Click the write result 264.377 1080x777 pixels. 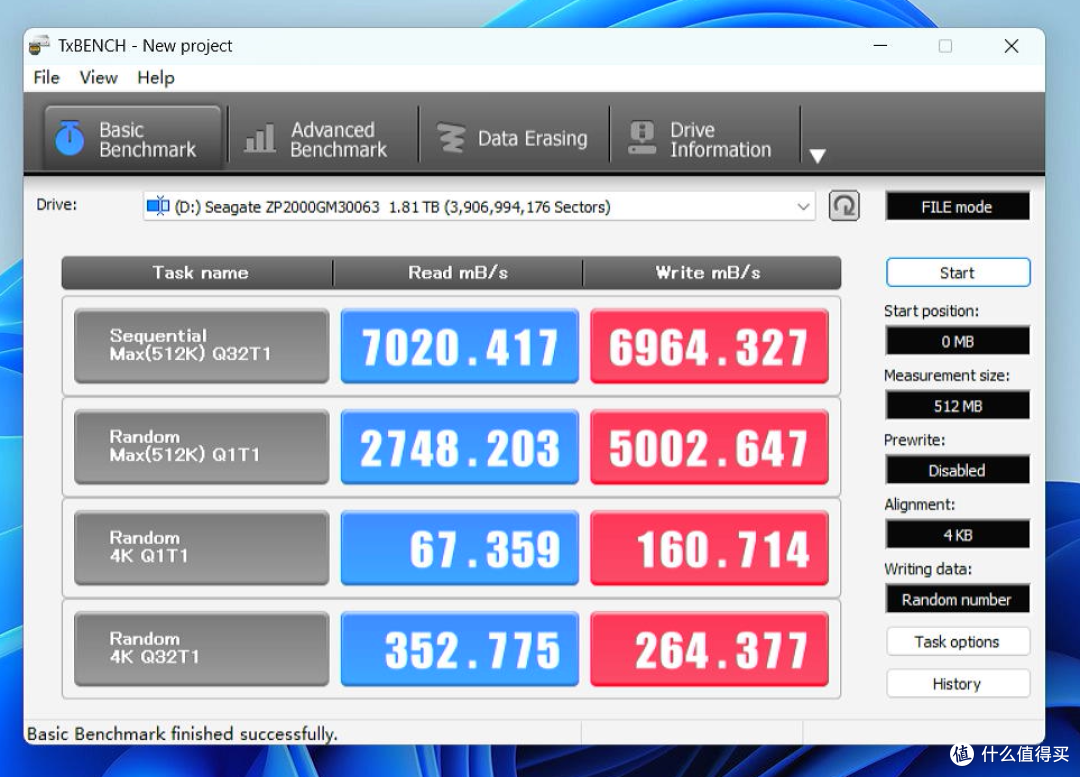tap(709, 648)
